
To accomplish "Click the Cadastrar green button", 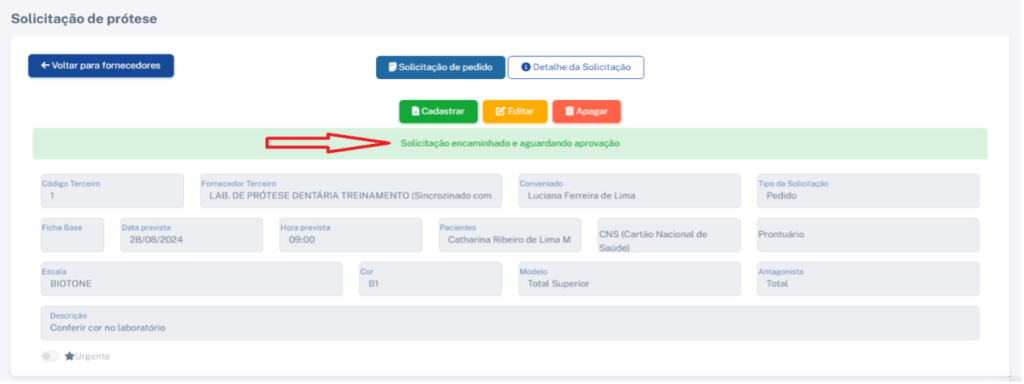I will (438, 112).
